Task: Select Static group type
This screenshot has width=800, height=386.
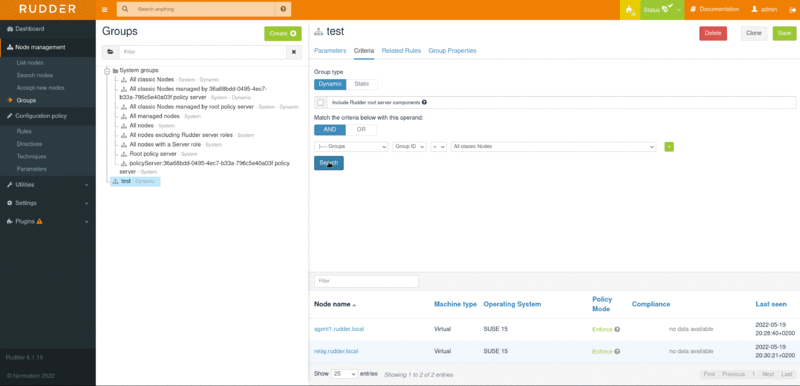Action: pos(362,84)
